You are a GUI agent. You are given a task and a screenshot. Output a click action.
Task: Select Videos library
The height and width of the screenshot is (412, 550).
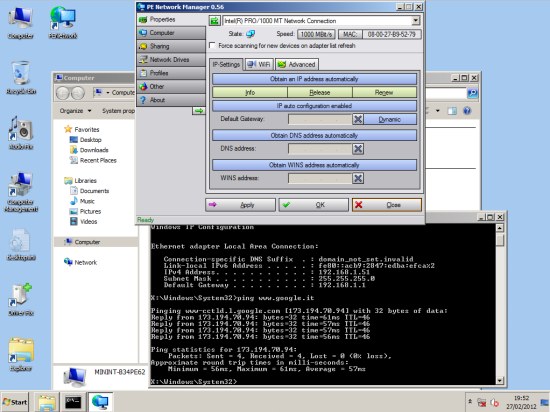[x=83, y=222]
